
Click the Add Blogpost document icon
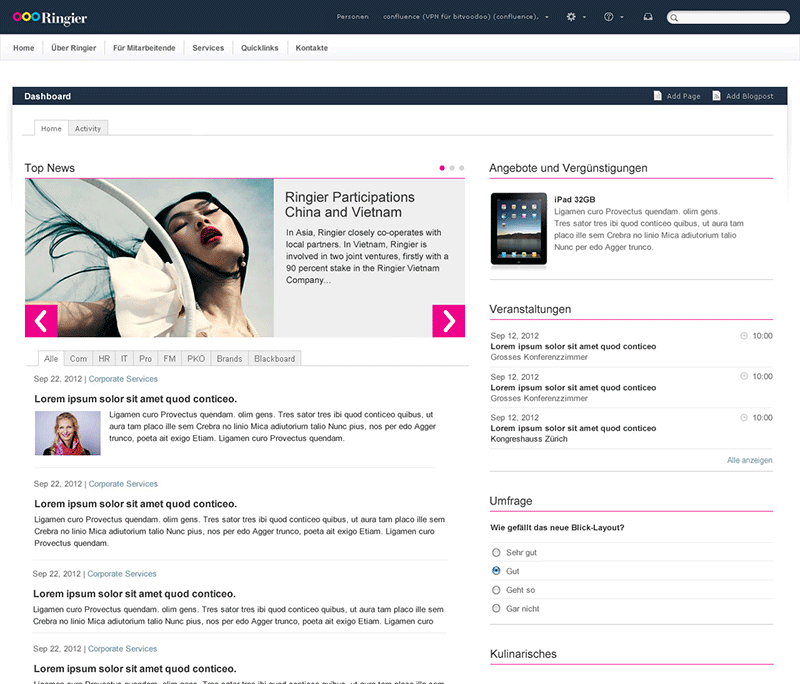[716, 95]
